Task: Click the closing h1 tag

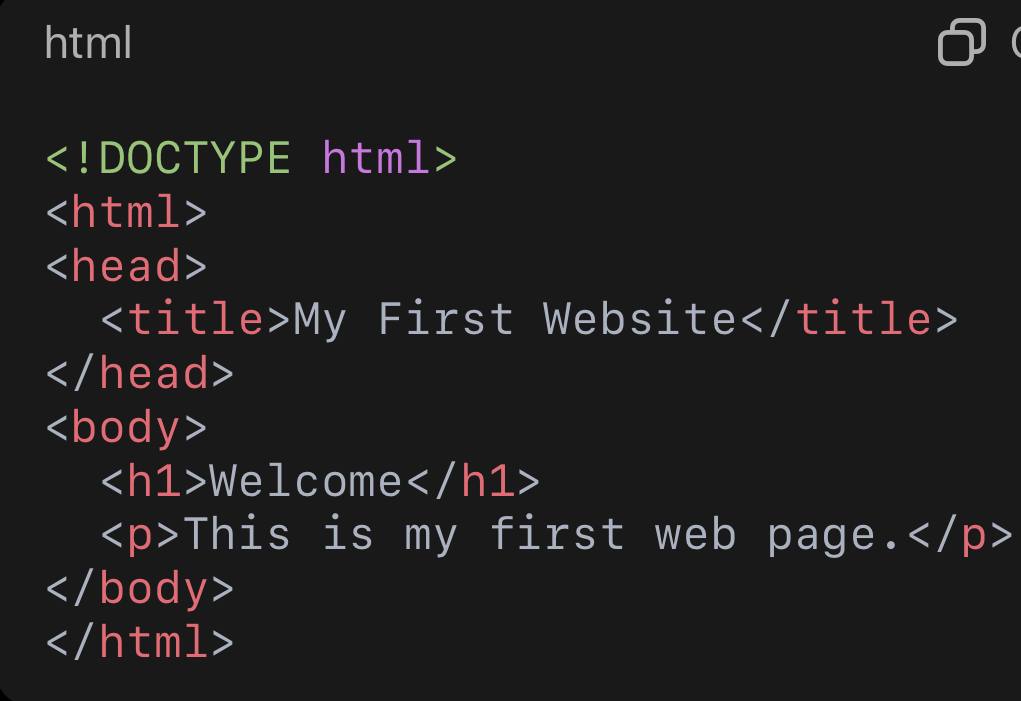Action: pyautogui.click(x=472, y=482)
